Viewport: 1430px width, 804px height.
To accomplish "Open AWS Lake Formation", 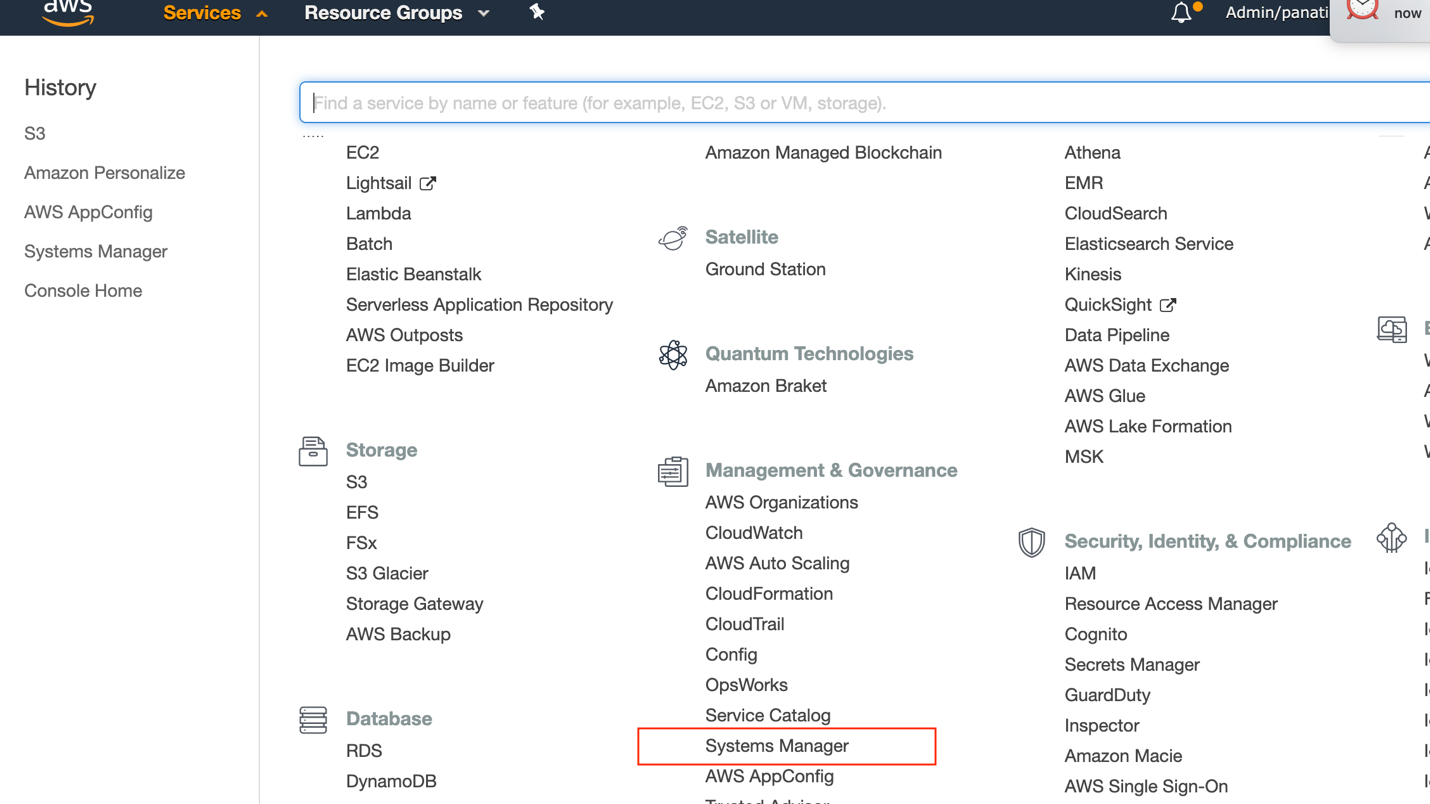I will (x=1148, y=427).
